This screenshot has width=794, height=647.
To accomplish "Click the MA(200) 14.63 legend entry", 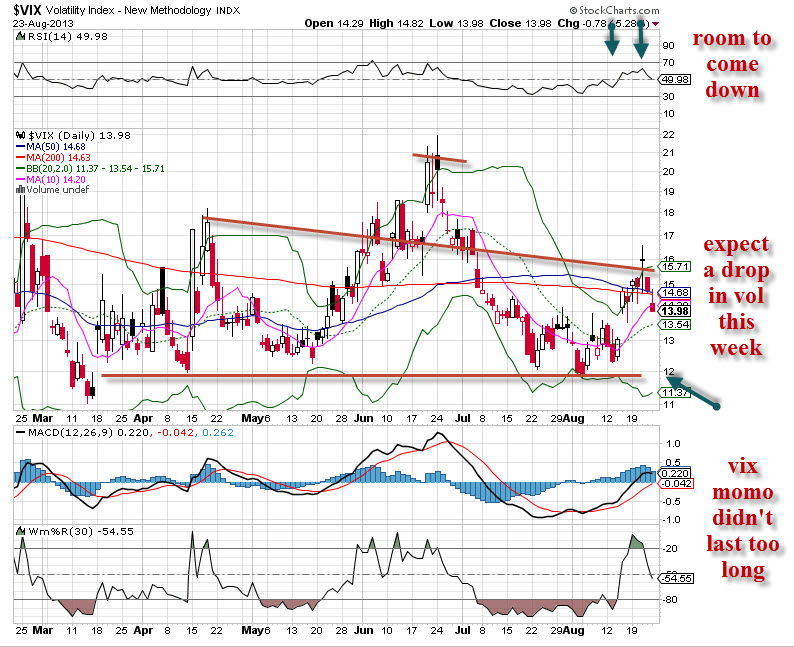I will click(x=60, y=159).
